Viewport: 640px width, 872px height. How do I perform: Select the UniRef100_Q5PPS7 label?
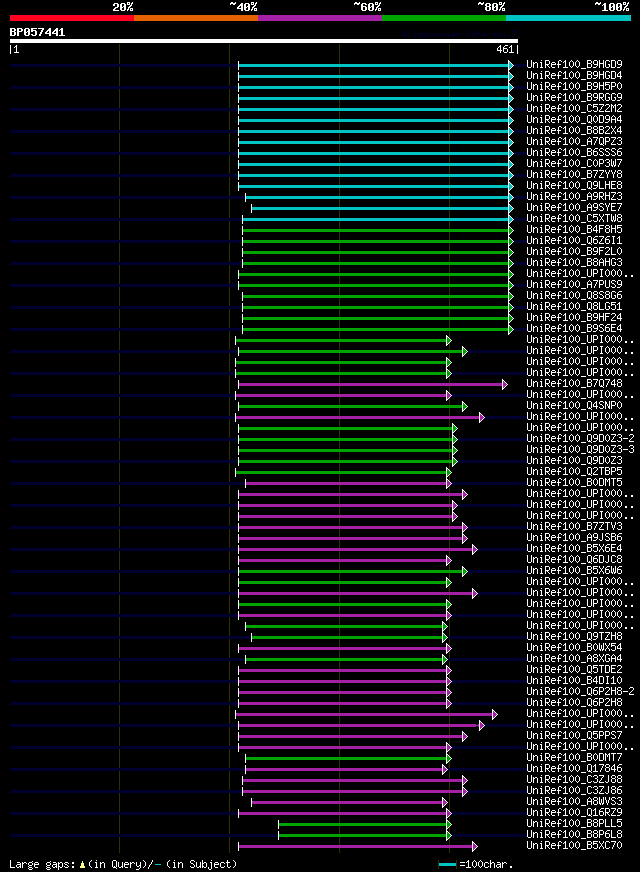coord(574,736)
